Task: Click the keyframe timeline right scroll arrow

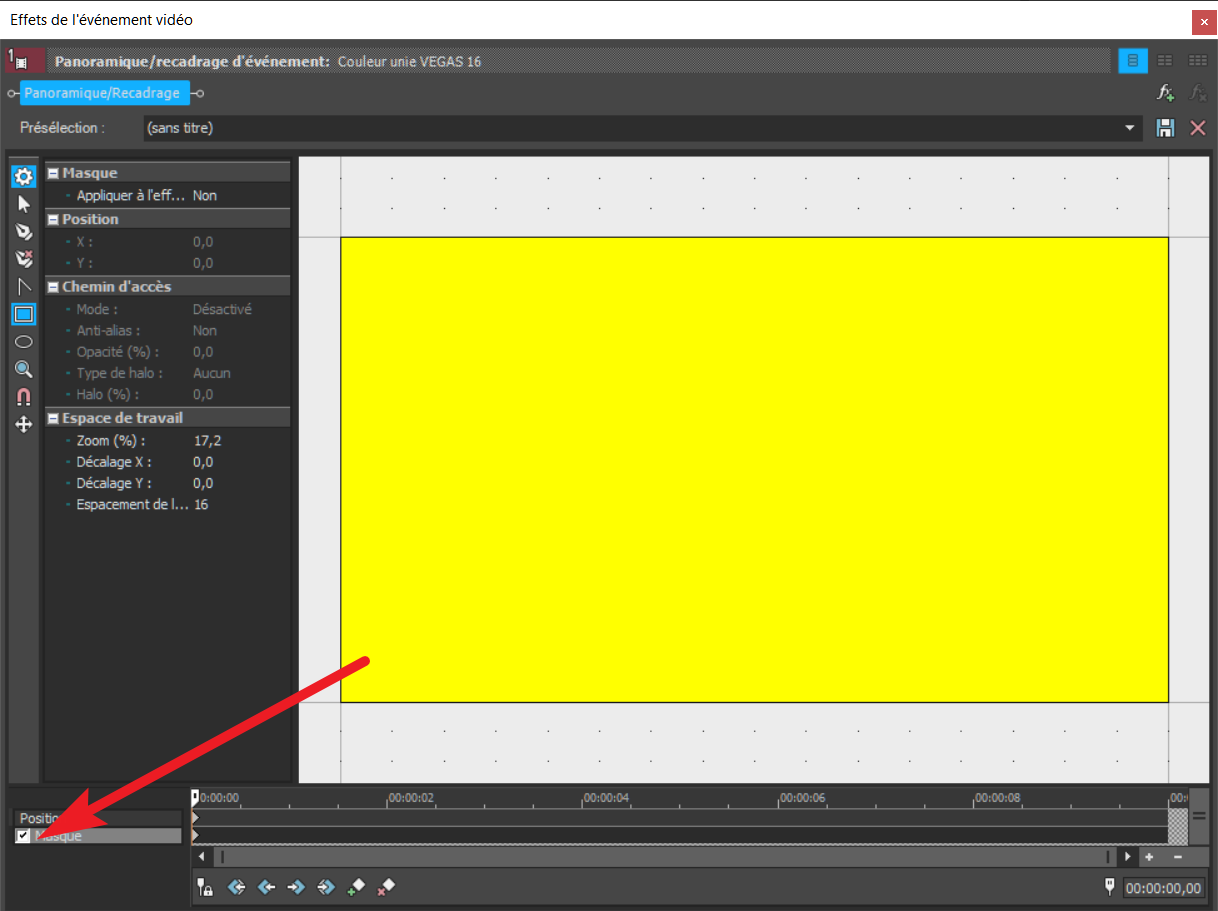Action: (1128, 857)
